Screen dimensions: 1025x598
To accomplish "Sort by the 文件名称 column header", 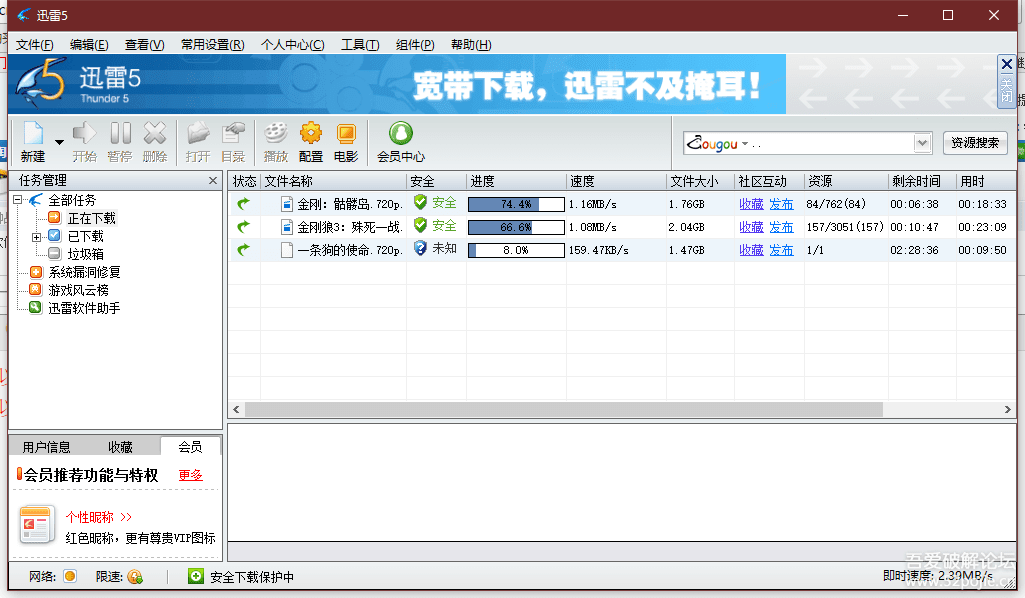I will point(333,181).
